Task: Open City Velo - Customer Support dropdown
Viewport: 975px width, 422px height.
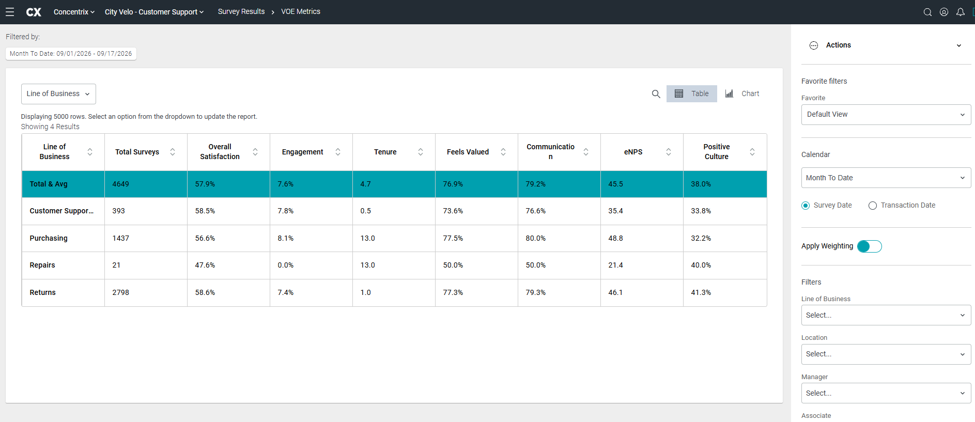Action: (x=154, y=12)
